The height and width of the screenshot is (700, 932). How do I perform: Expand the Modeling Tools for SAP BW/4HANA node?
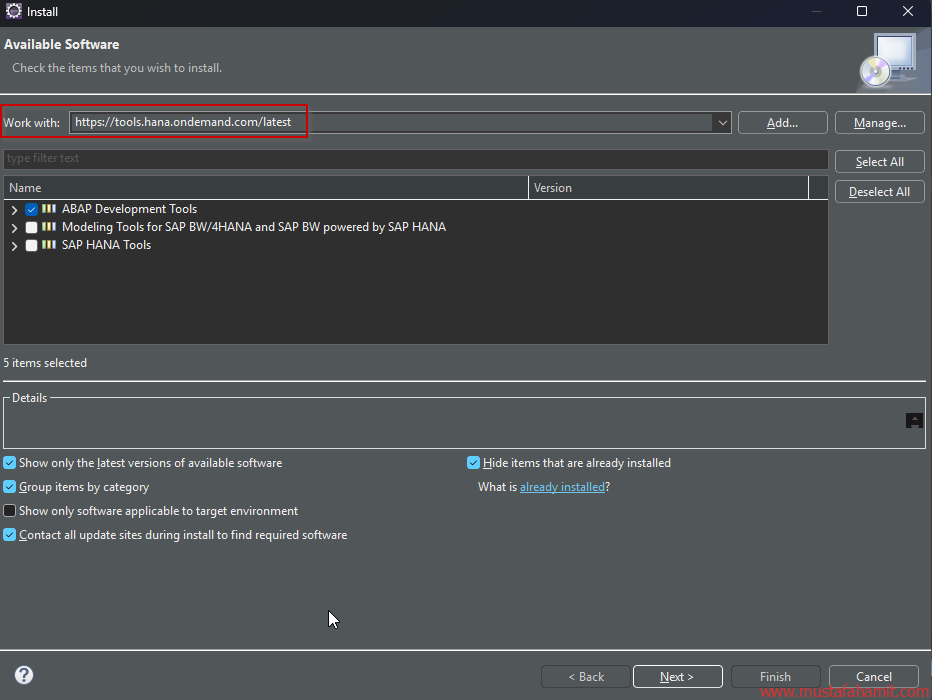[14, 228]
